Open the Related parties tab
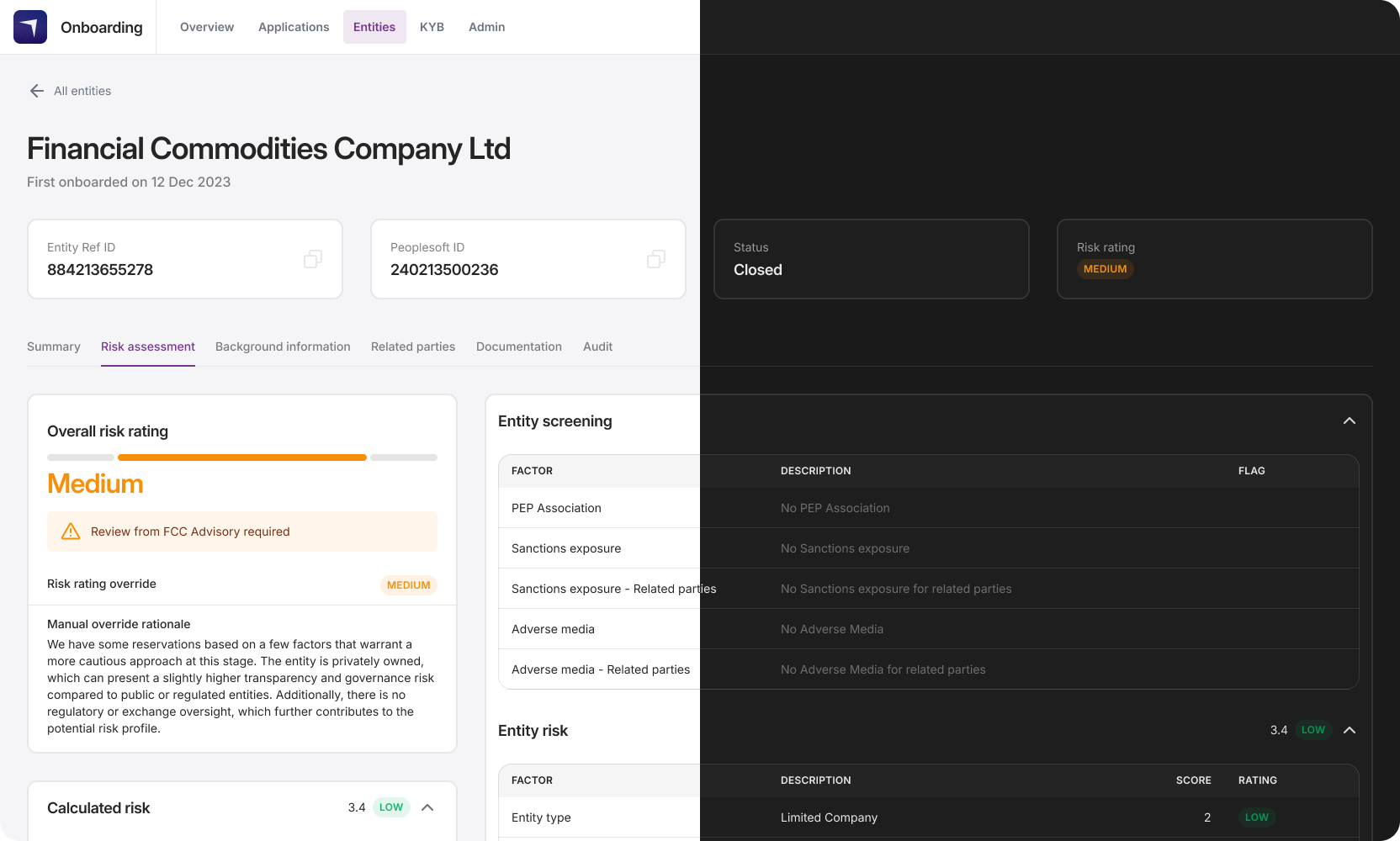 pos(413,346)
